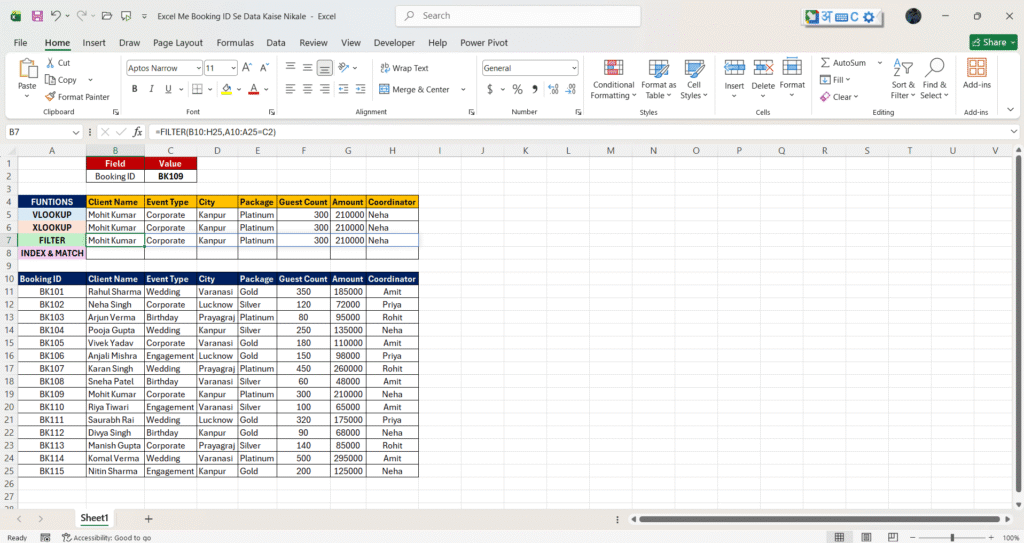Click the Save icon in title bar

click(37, 16)
